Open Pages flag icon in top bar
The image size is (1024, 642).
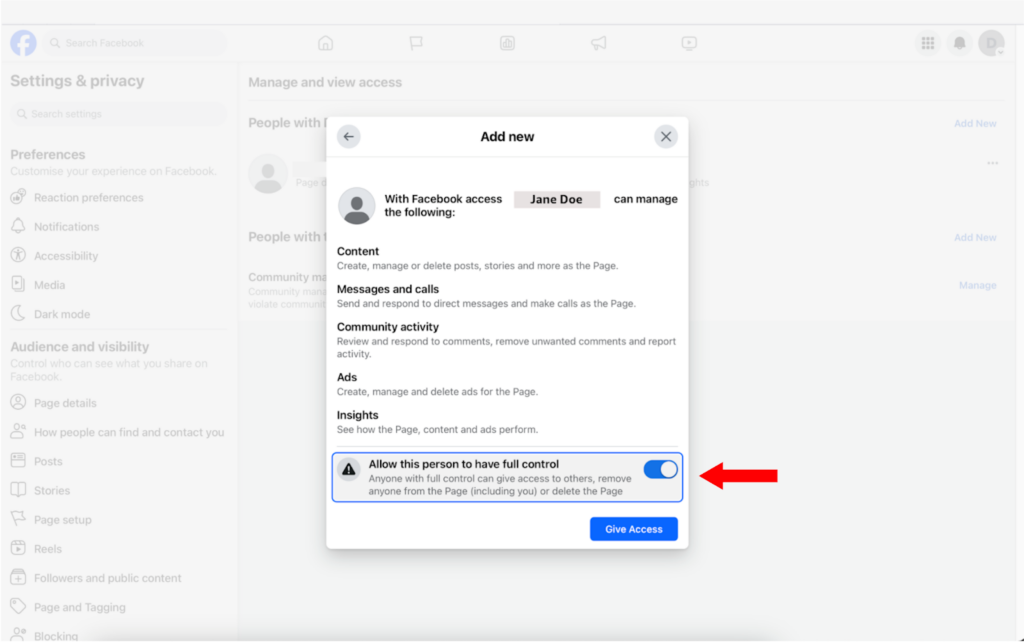pos(416,43)
